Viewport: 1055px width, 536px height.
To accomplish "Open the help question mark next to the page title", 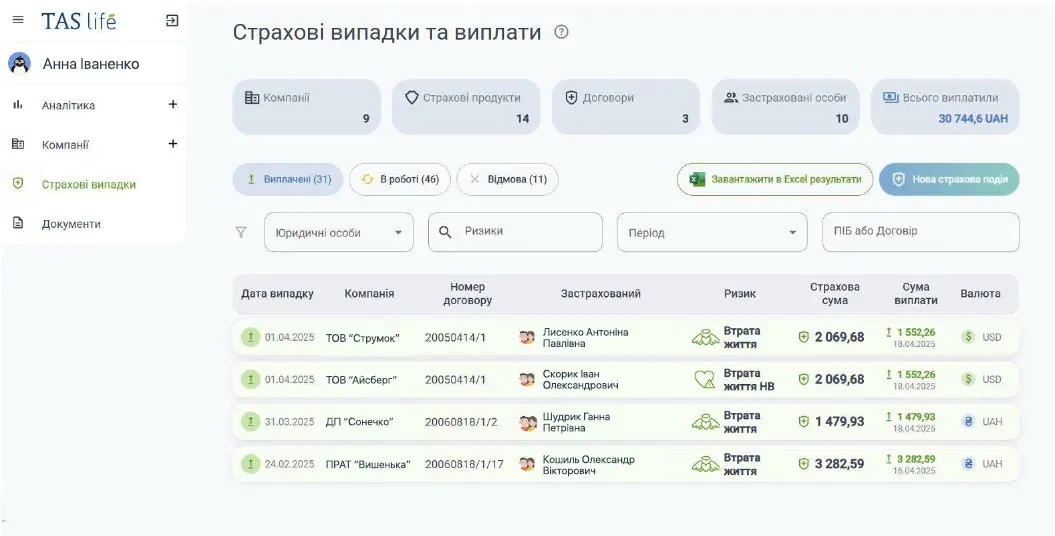I will pos(561,32).
